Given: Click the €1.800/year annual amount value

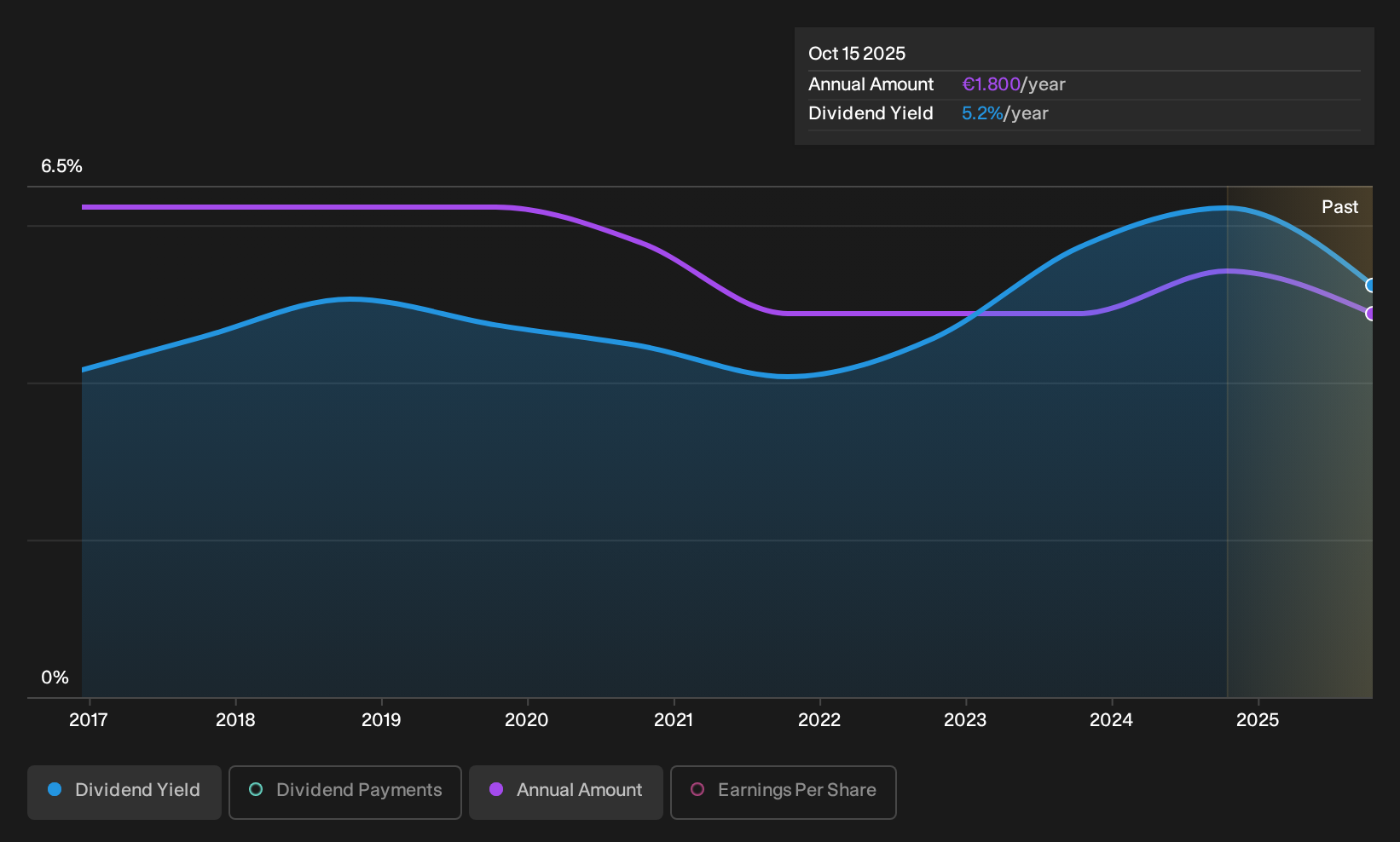Looking at the screenshot, I should tap(1014, 84).
